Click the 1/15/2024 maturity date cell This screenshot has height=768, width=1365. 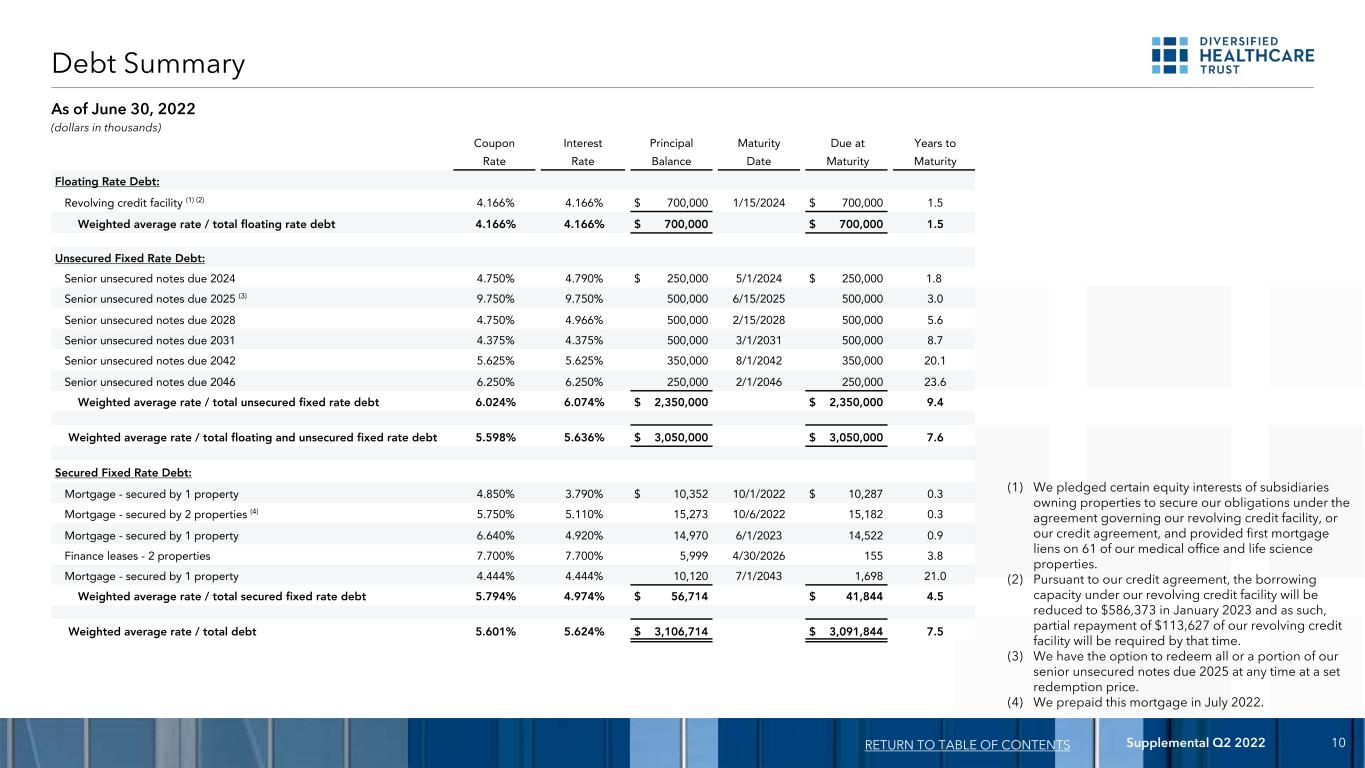click(757, 202)
